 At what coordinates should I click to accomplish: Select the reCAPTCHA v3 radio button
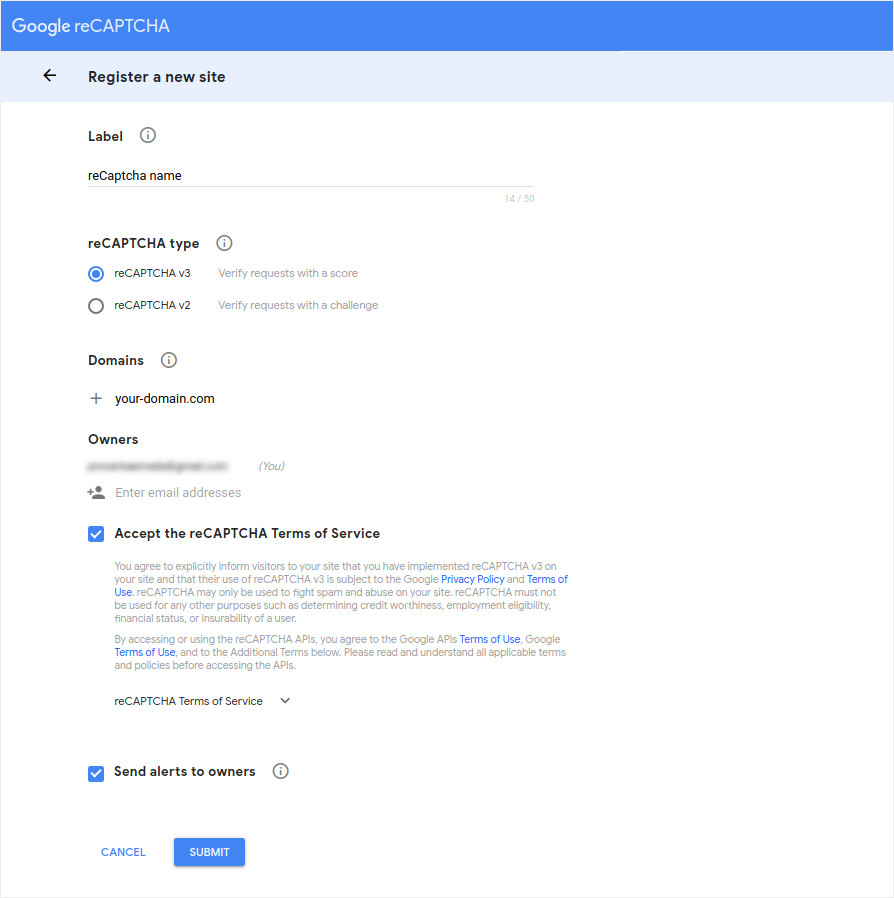95,273
